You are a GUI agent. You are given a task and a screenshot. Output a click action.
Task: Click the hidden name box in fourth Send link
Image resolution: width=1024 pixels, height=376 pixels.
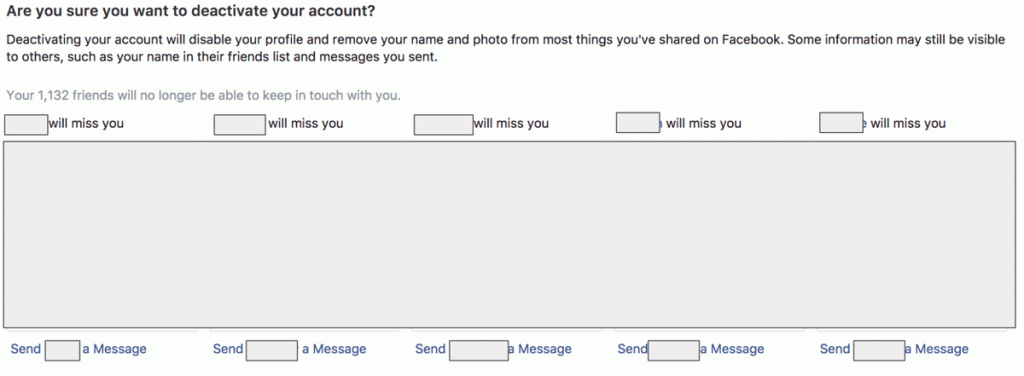[x=674, y=351]
